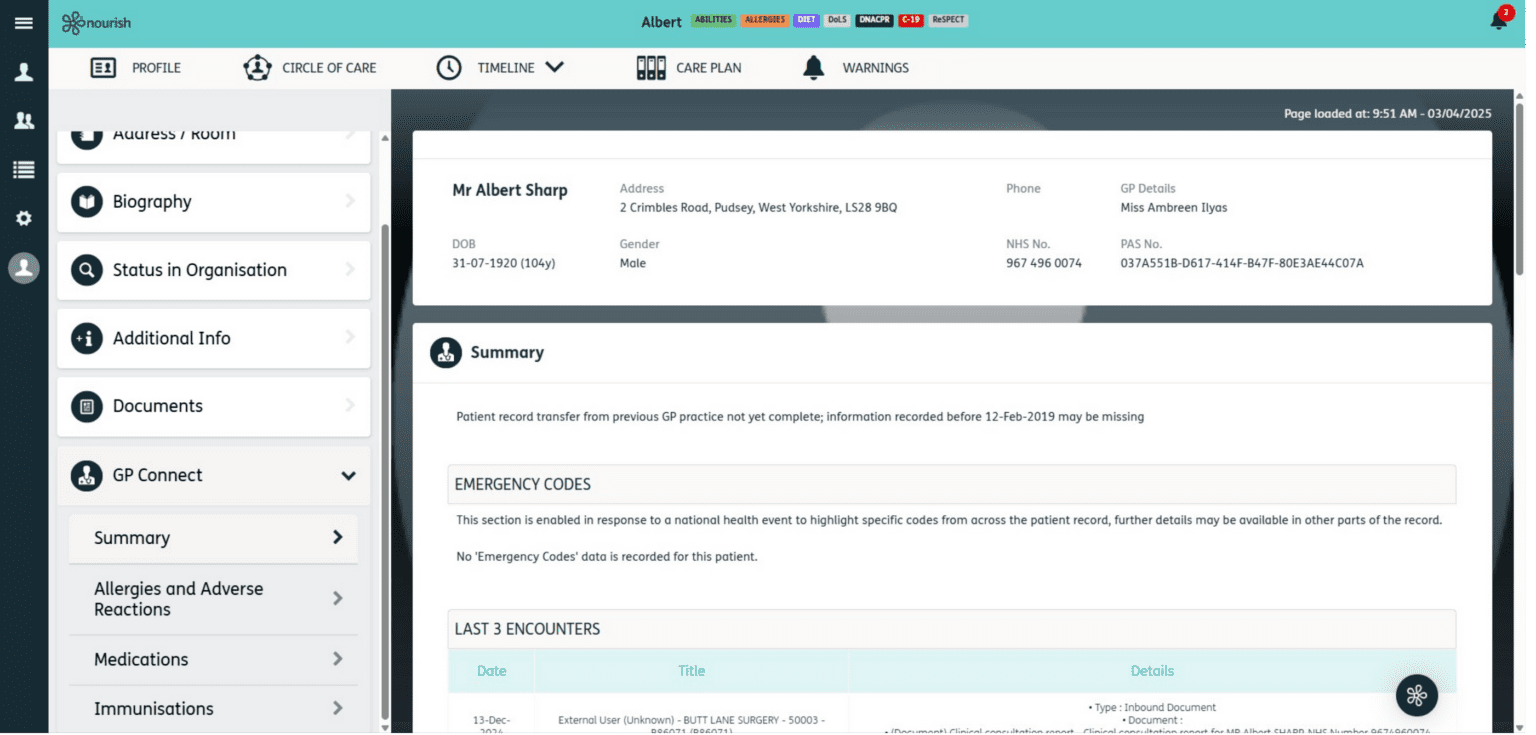1536x735 pixels.
Task: Open the settings gear in sidebar
Action: click(x=24, y=218)
